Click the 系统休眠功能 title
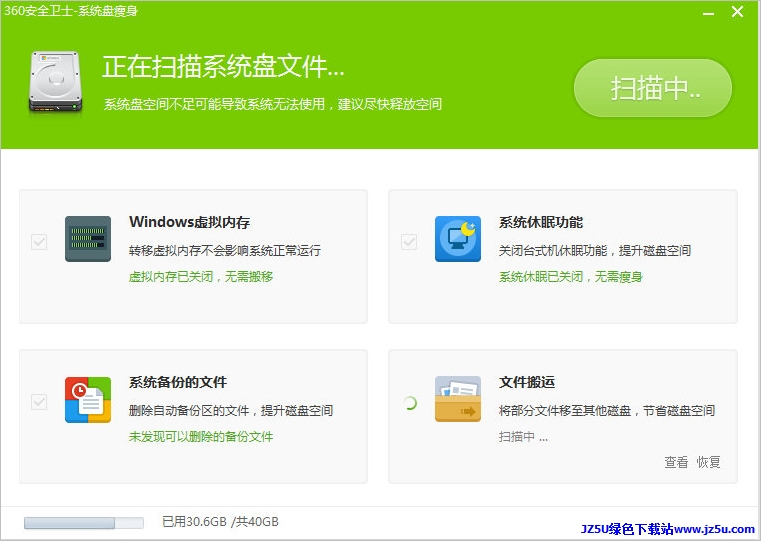 (x=541, y=222)
